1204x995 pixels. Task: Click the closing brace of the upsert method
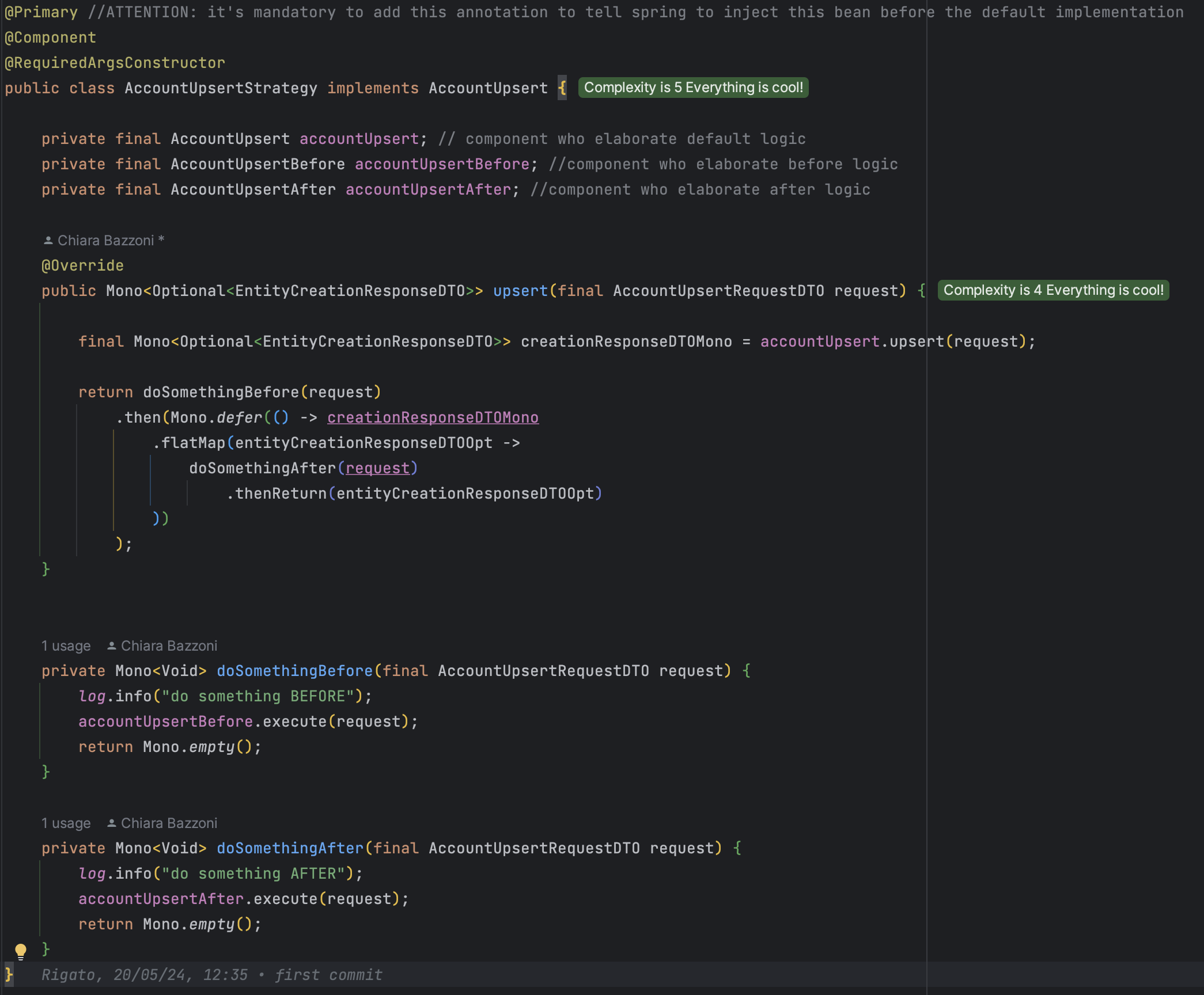click(46, 569)
